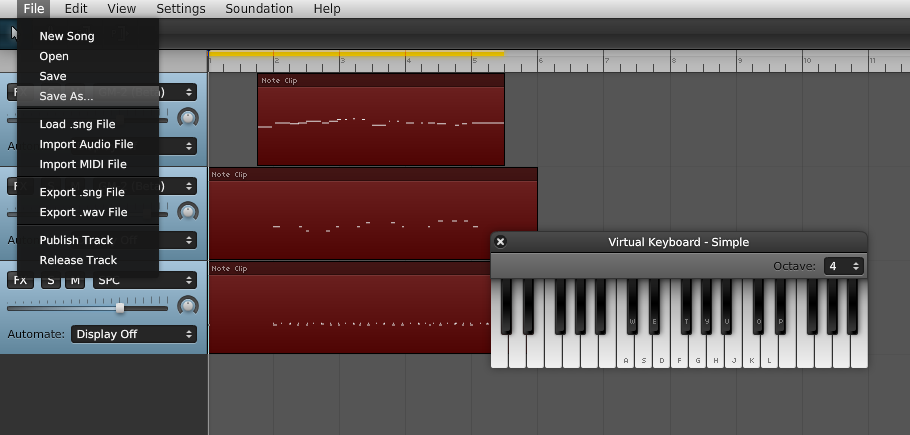
Task: Click bar 11 on the timeline ruler
Action: pyautogui.click(x=871, y=62)
